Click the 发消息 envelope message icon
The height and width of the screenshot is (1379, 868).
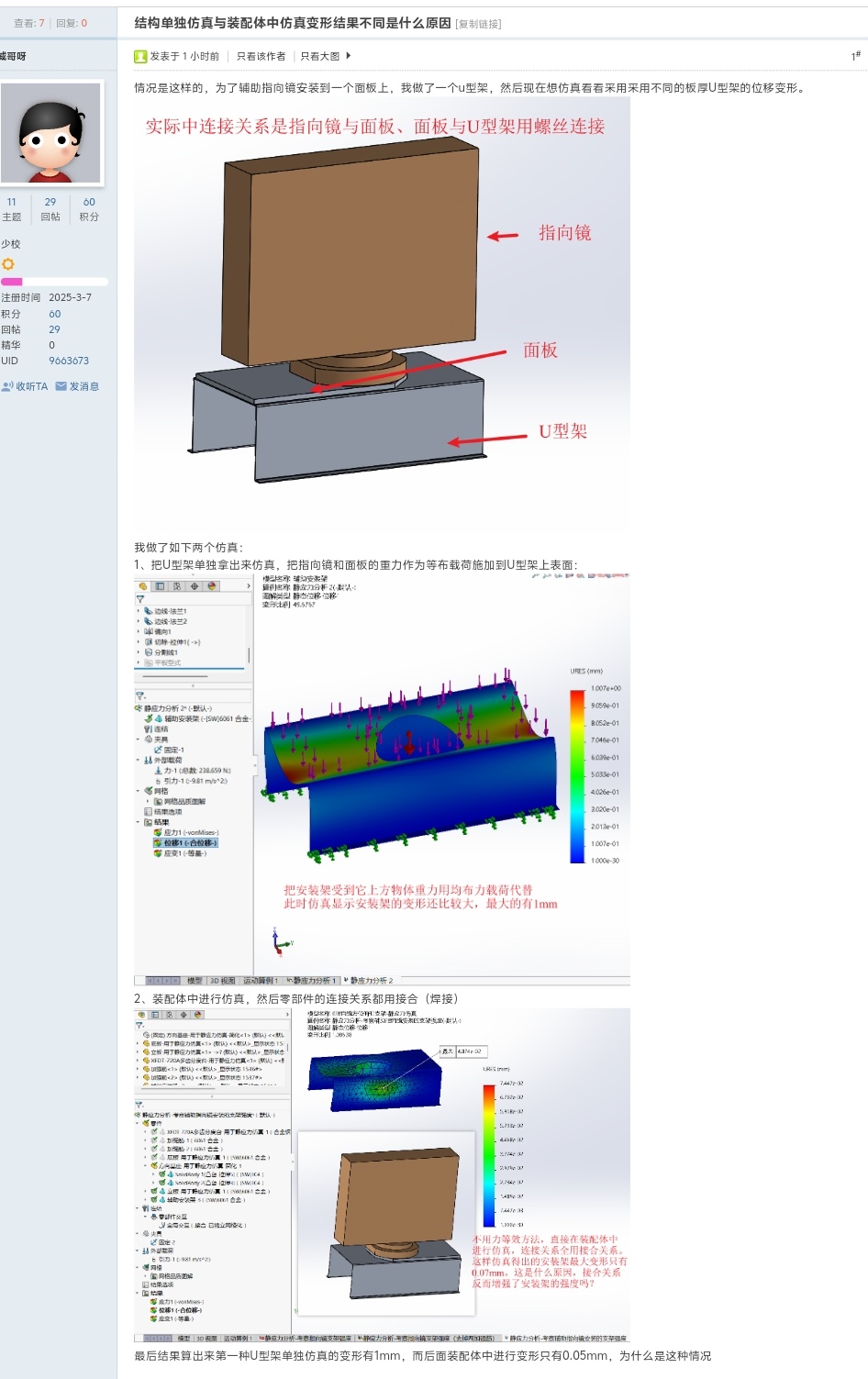61,386
